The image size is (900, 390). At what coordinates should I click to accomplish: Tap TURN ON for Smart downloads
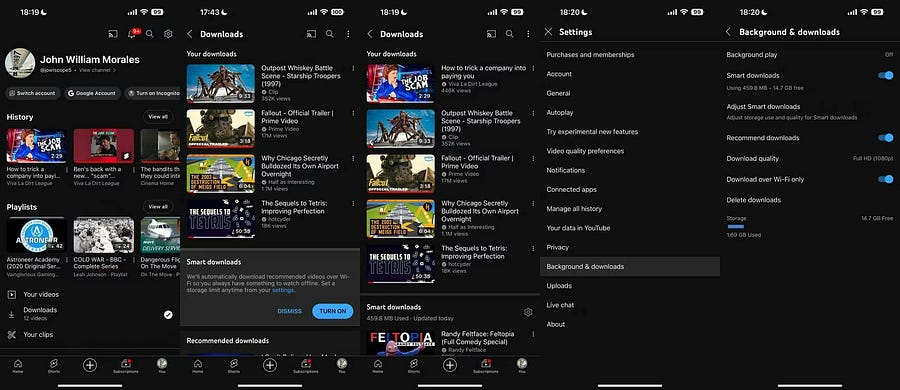333,311
